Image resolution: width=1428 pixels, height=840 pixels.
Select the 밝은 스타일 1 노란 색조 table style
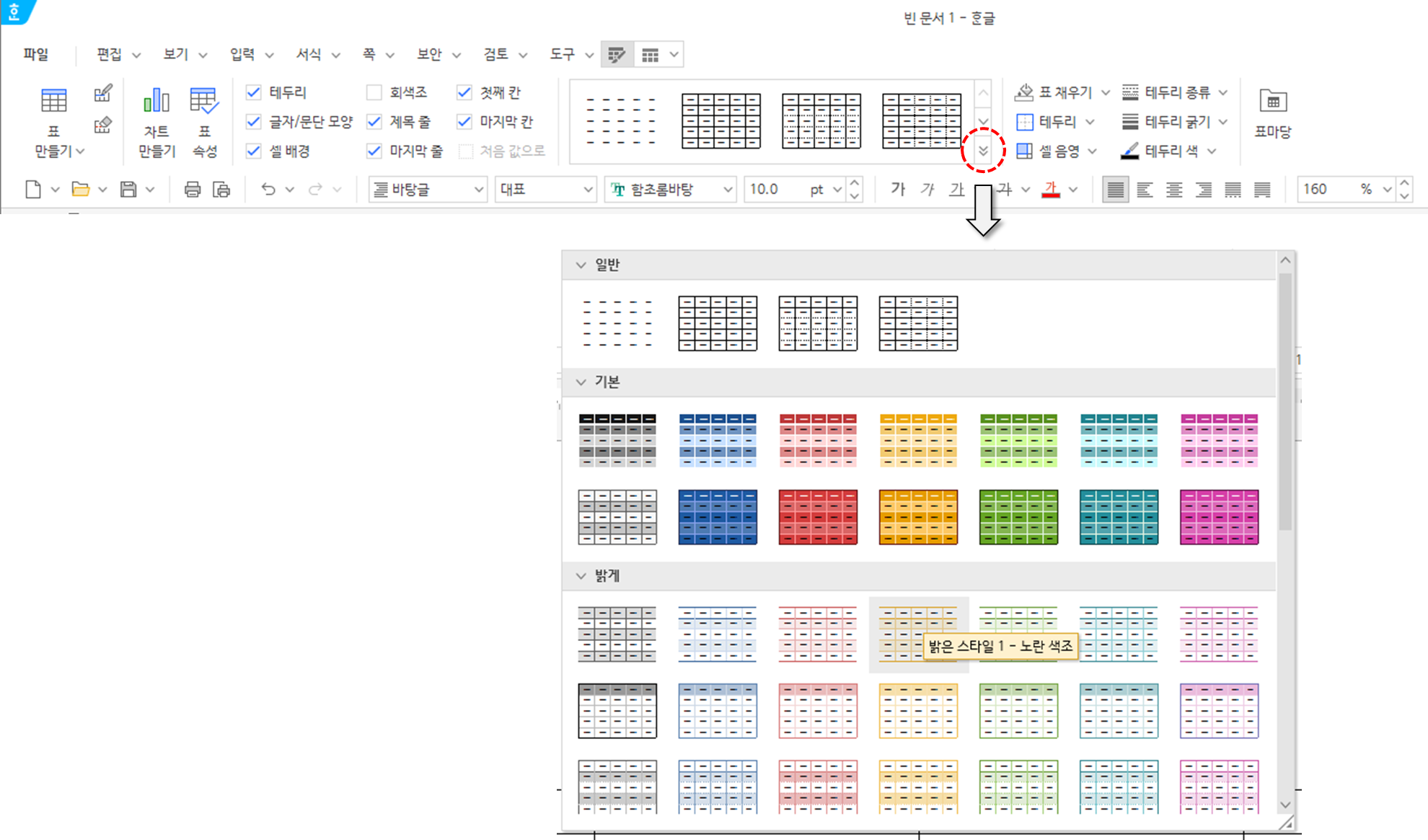click(918, 635)
